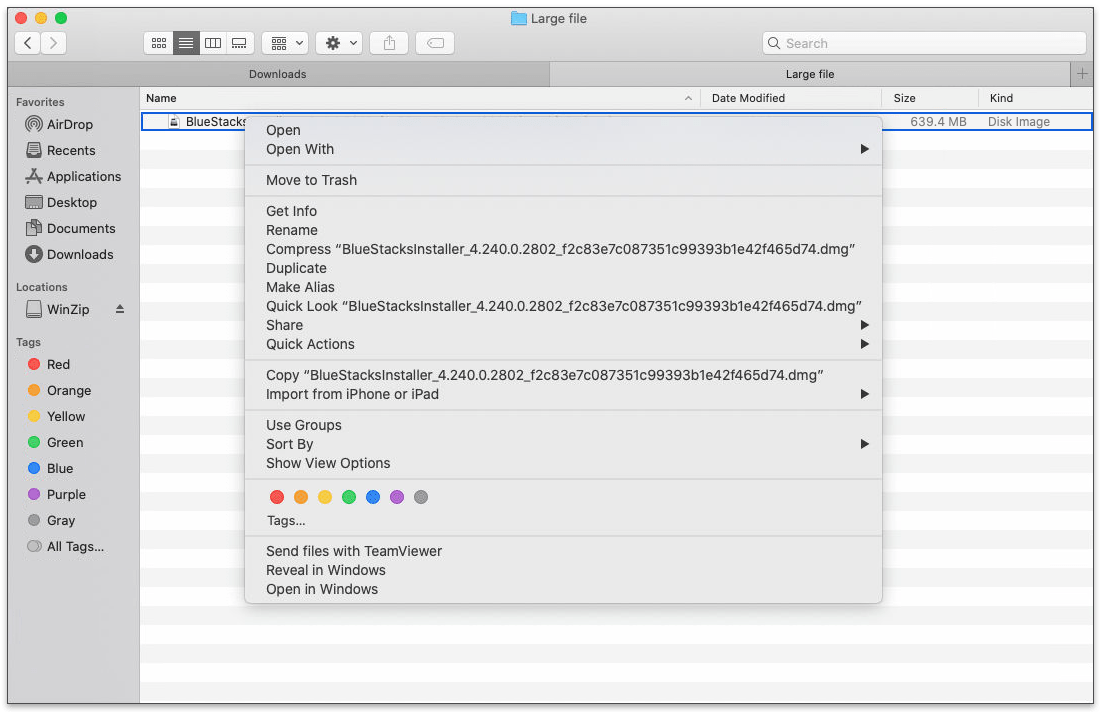Choose Move to Trash

(563, 180)
